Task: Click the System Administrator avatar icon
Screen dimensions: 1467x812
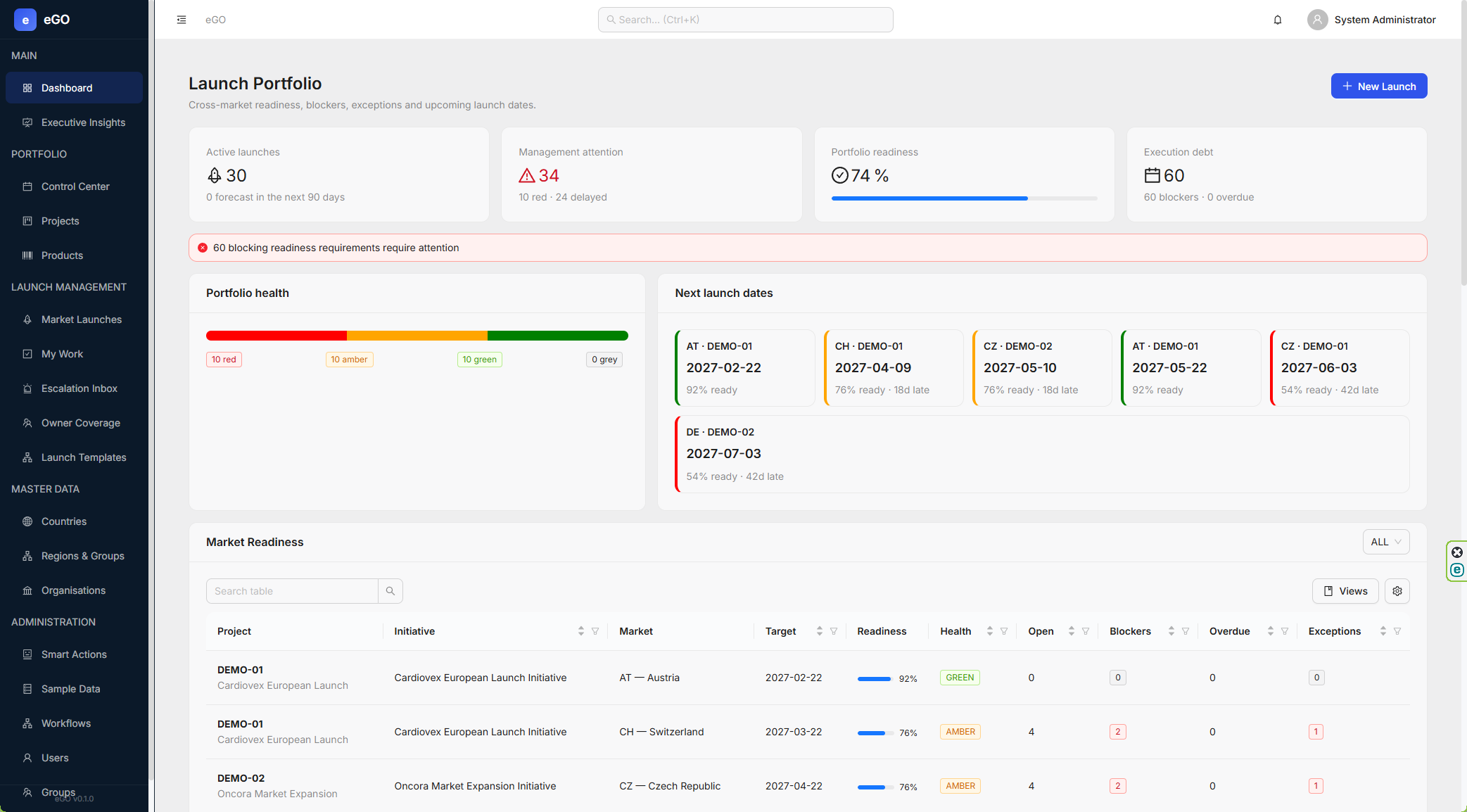Action: (x=1317, y=20)
